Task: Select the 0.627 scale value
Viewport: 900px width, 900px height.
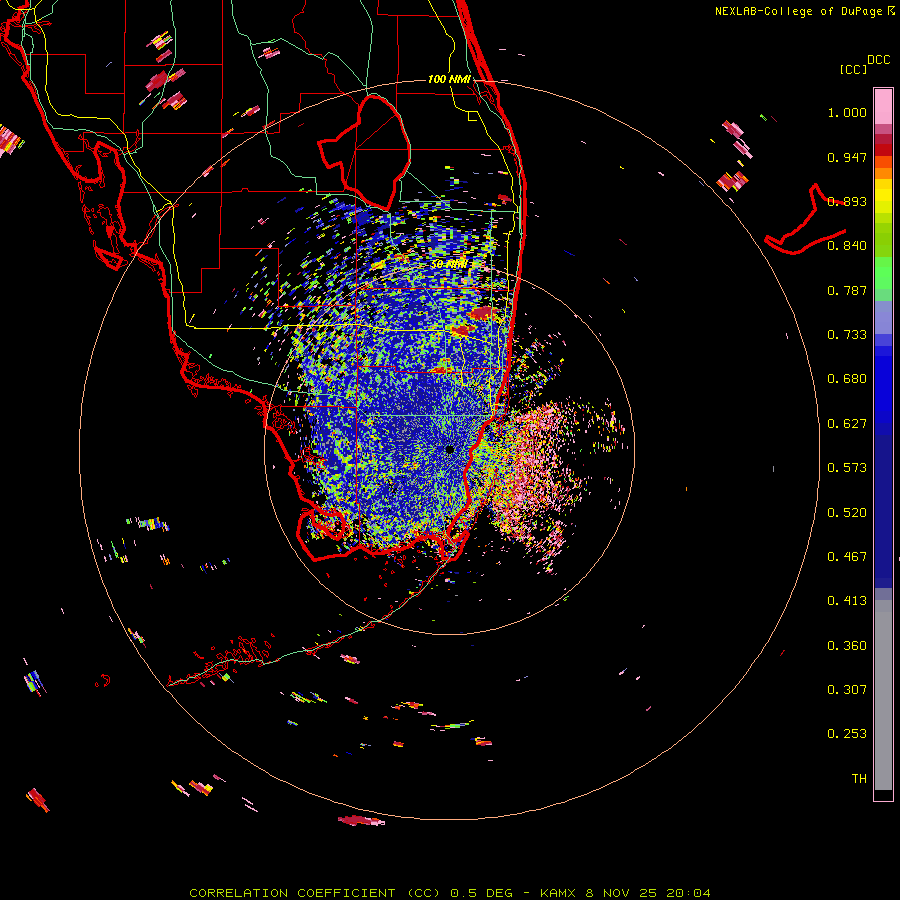Action: [847, 424]
